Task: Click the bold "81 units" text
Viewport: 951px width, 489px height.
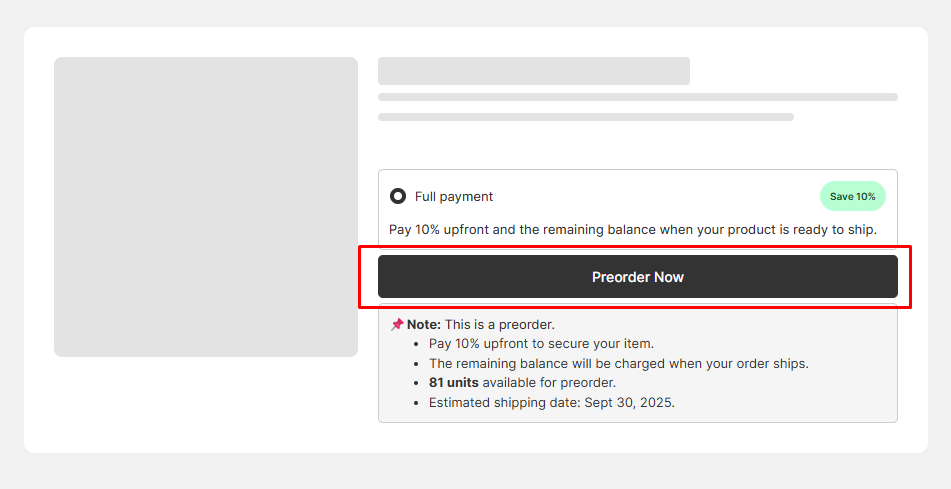Action: [454, 383]
